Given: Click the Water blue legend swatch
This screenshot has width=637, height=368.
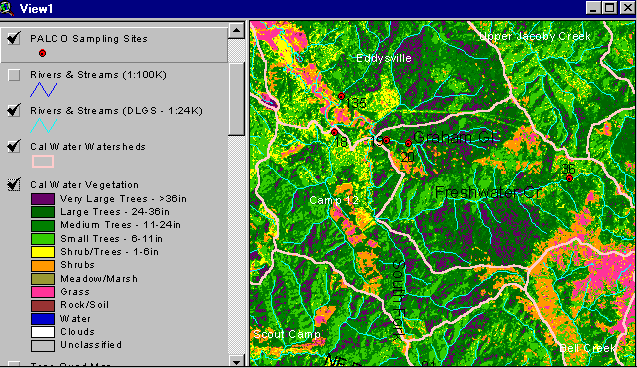Looking at the screenshot, I should pyautogui.click(x=43, y=319).
